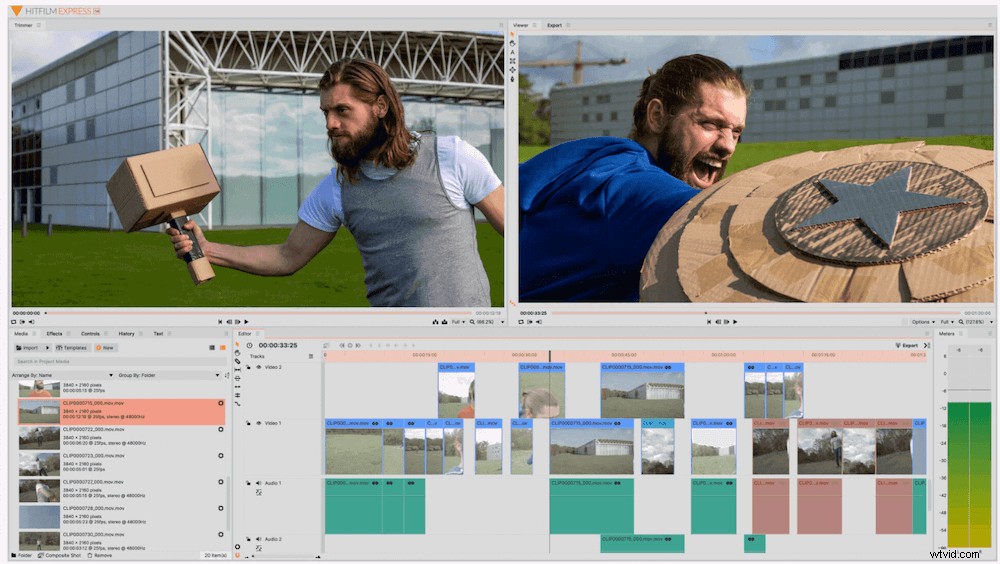
Task: Select the Text tool in the Viewer toolbar
Action: (x=512, y=52)
